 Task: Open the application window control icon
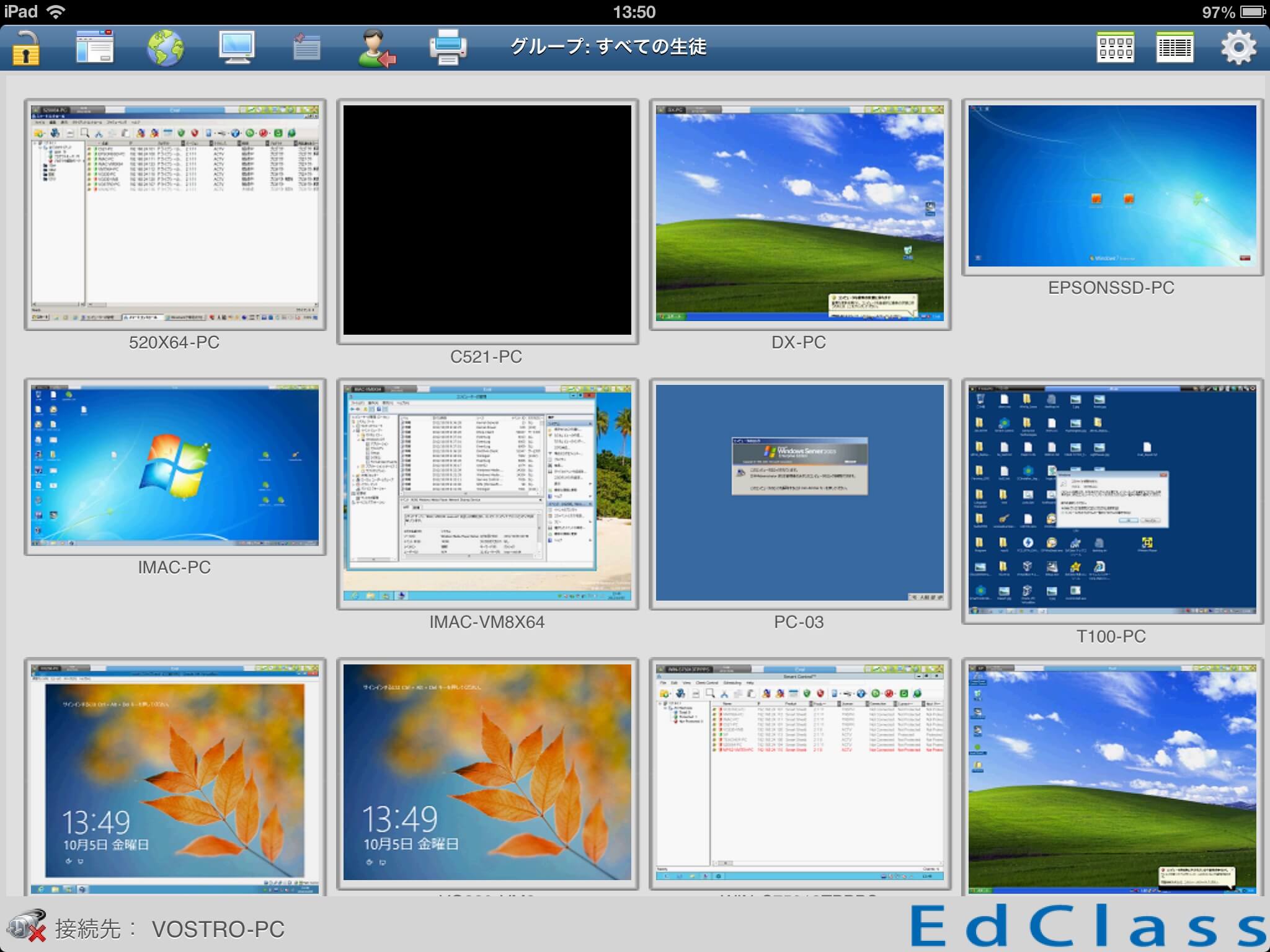[95, 47]
